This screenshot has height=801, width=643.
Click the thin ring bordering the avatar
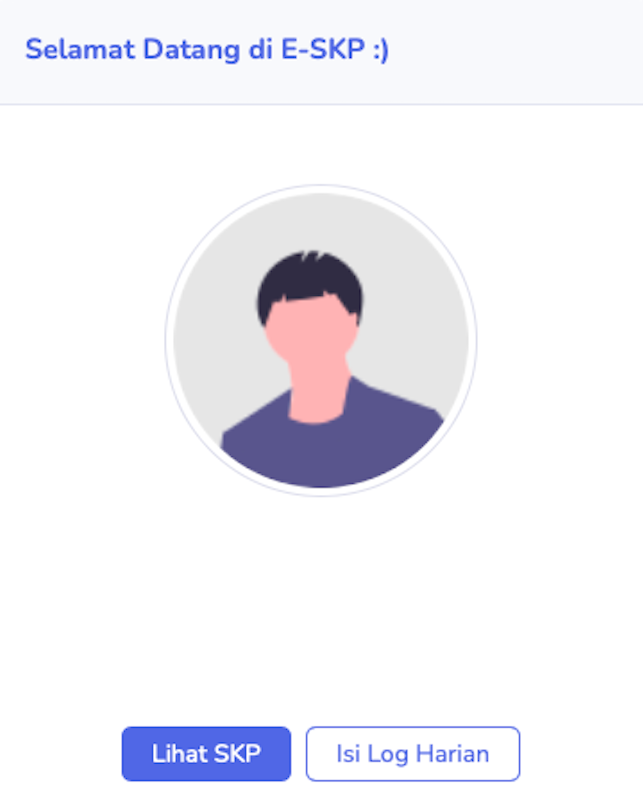[x=169, y=340]
